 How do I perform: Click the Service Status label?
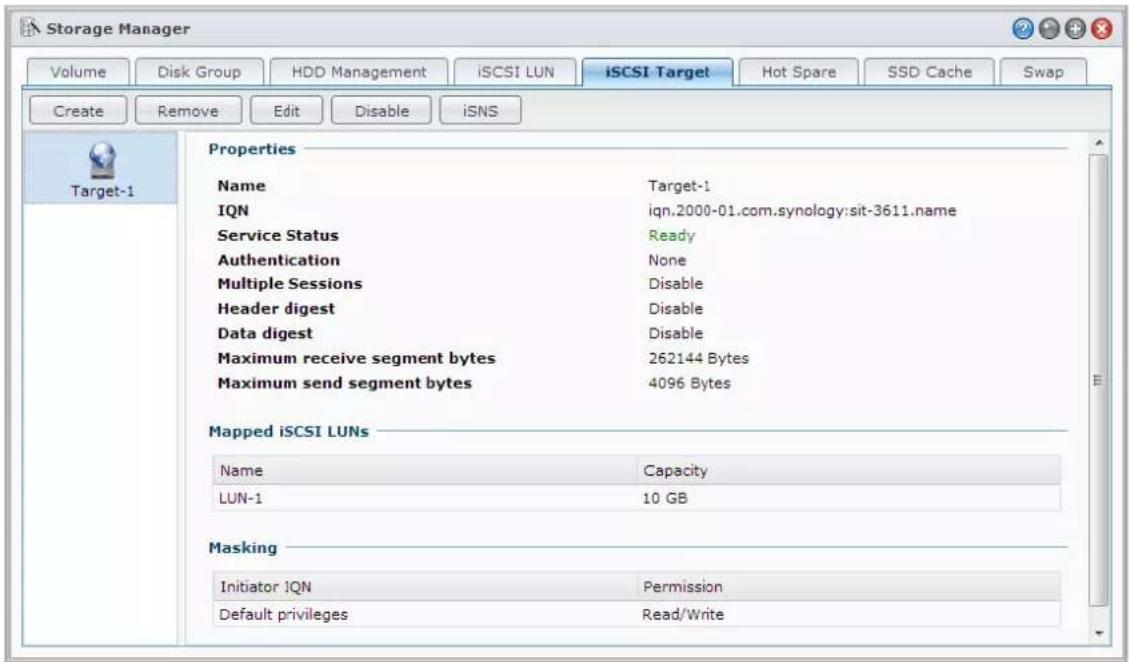click(x=278, y=236)
